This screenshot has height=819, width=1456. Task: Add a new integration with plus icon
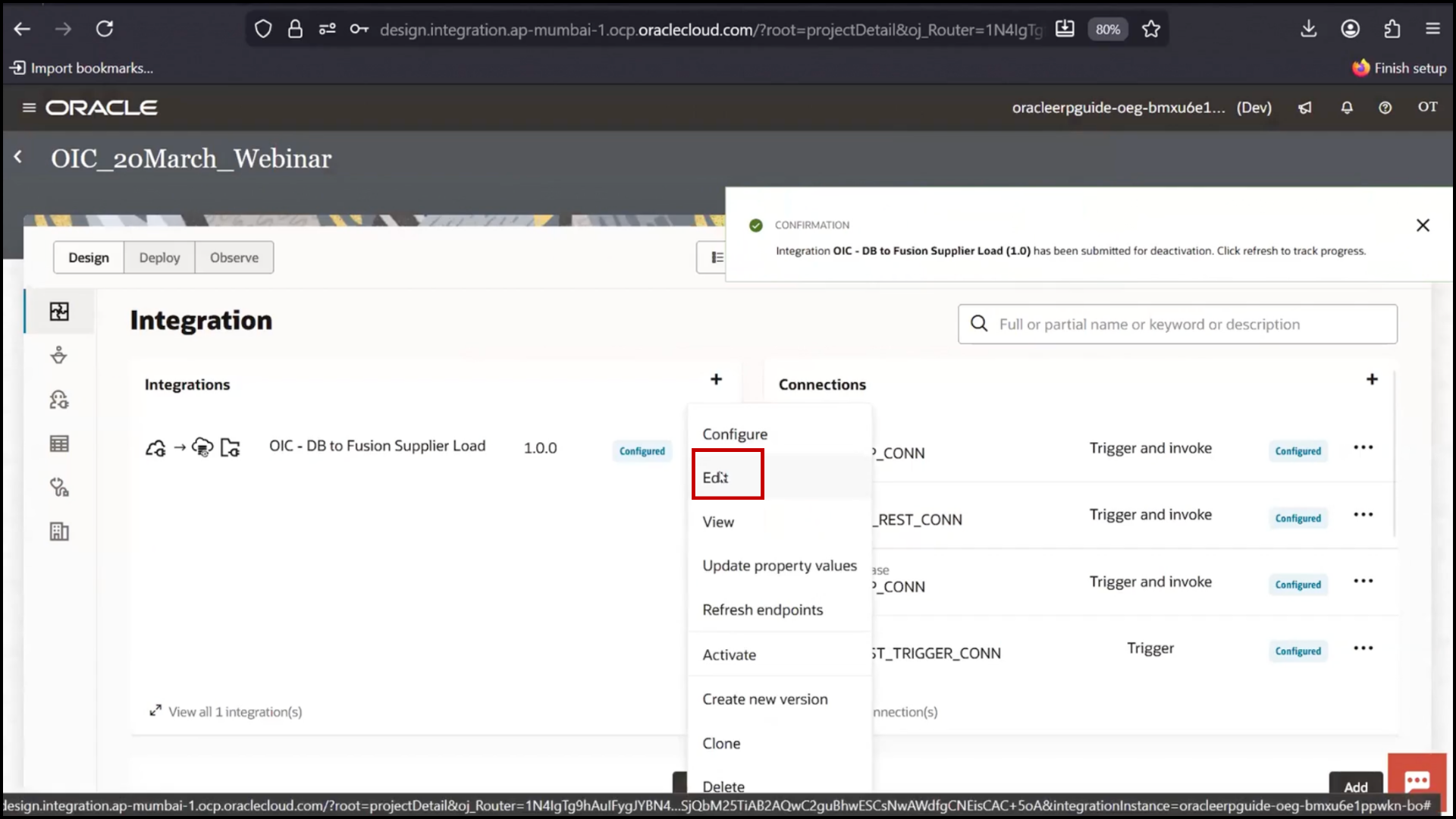point(716,379)
